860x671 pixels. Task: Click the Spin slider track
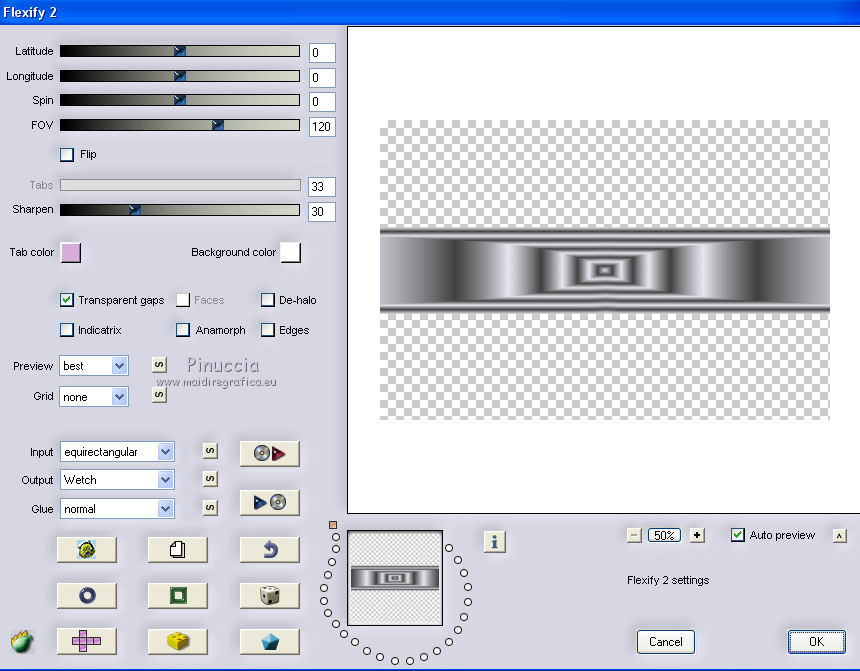(x=180, y=100)
